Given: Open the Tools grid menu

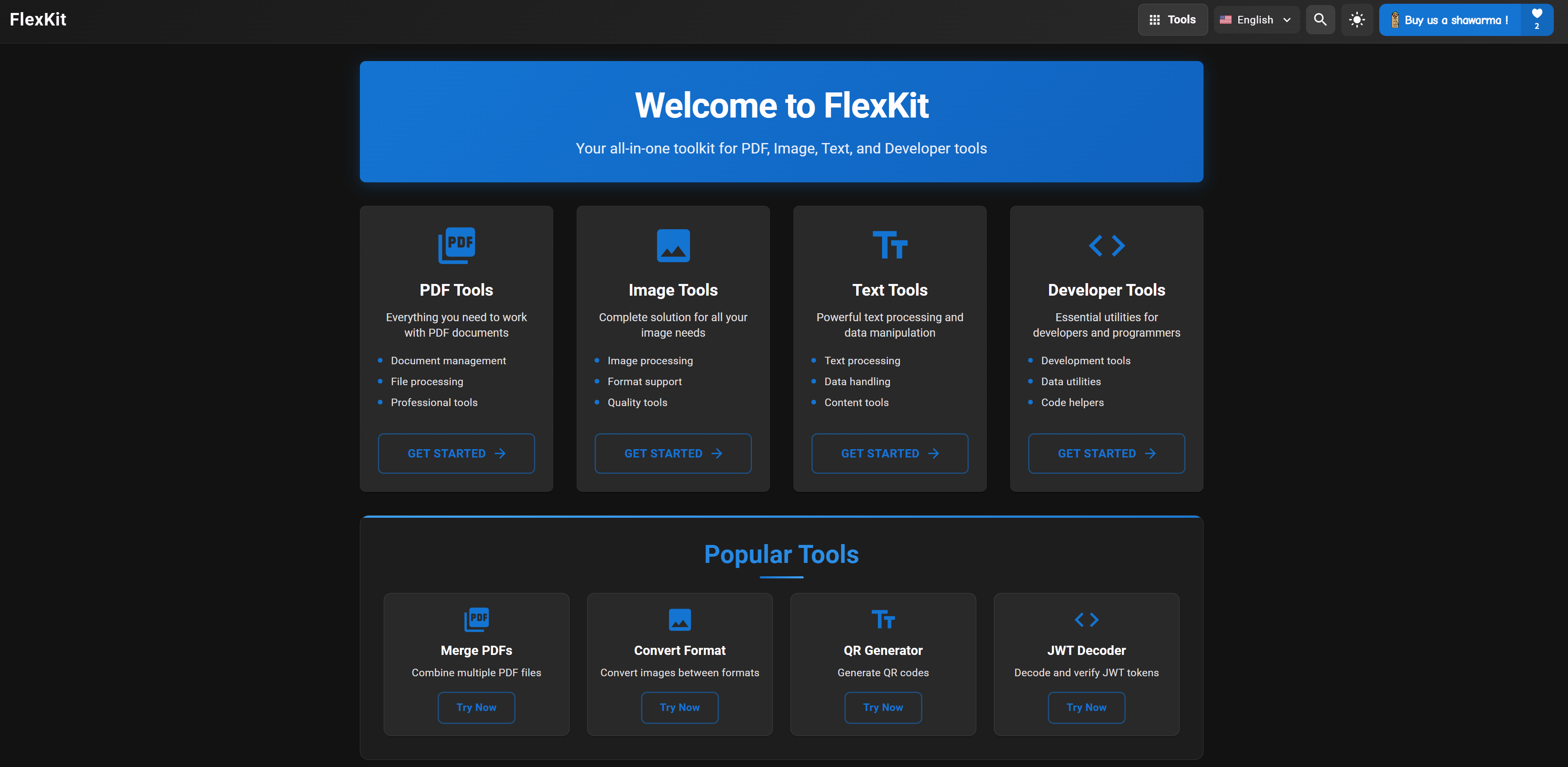Looking at the screenshot, I should (x=1173, y=20).
